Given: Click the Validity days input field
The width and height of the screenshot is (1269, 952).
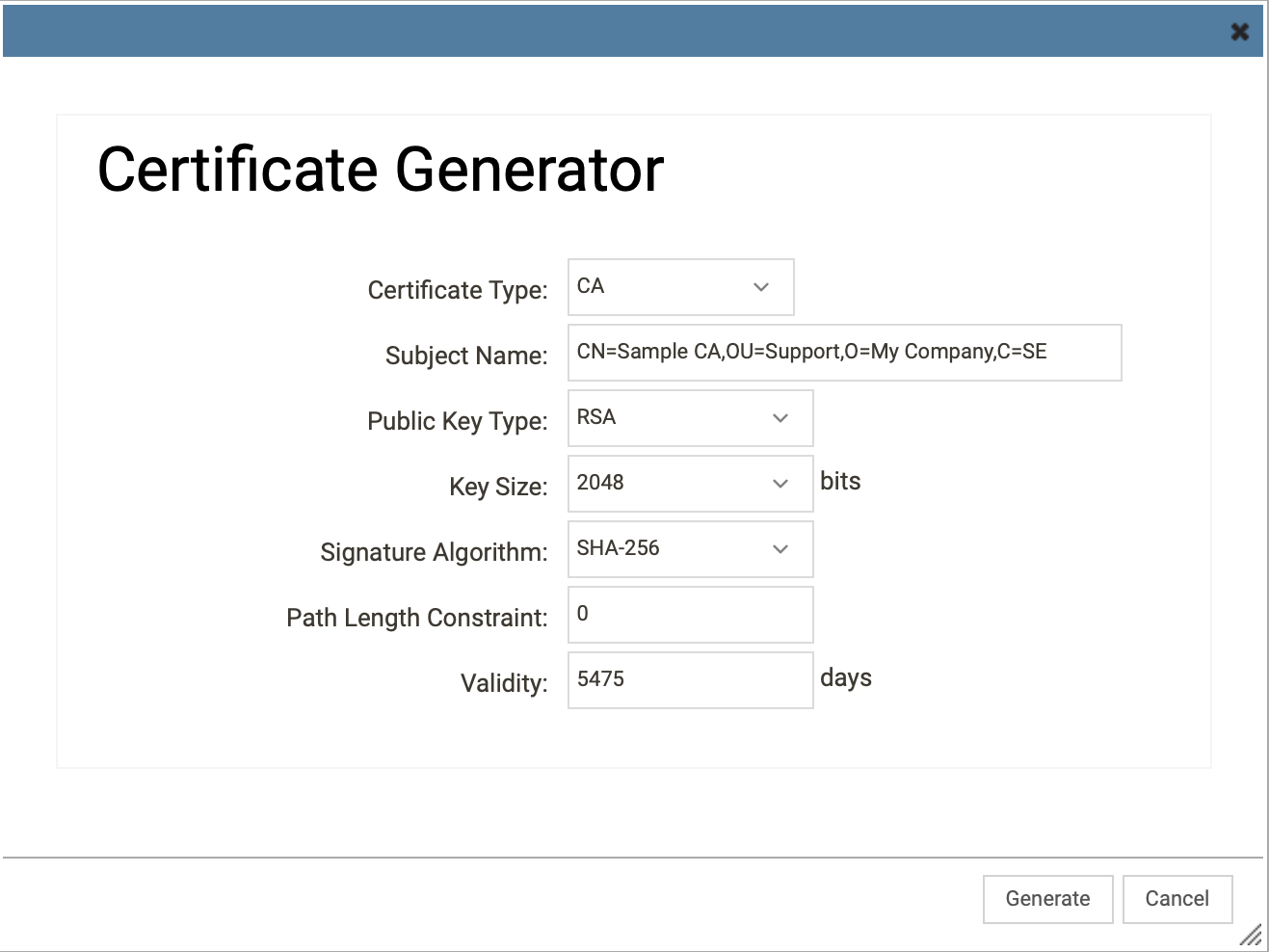Looking at the screenshot, I should click(691, 680).
